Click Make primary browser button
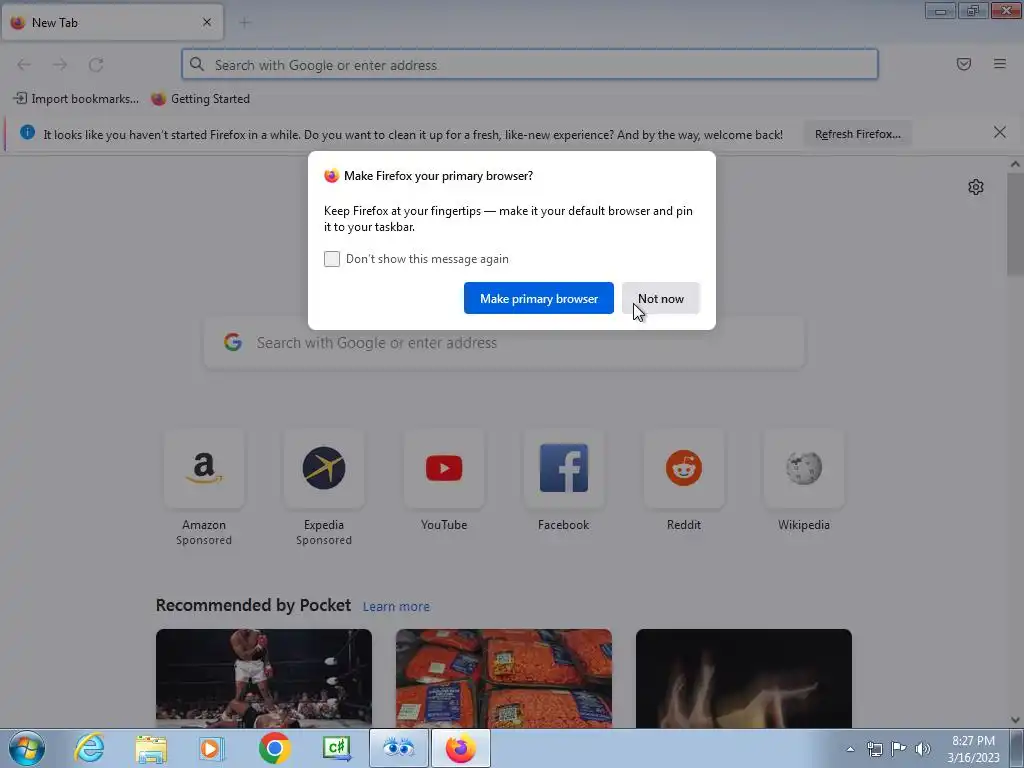 [x=539, y=298]
